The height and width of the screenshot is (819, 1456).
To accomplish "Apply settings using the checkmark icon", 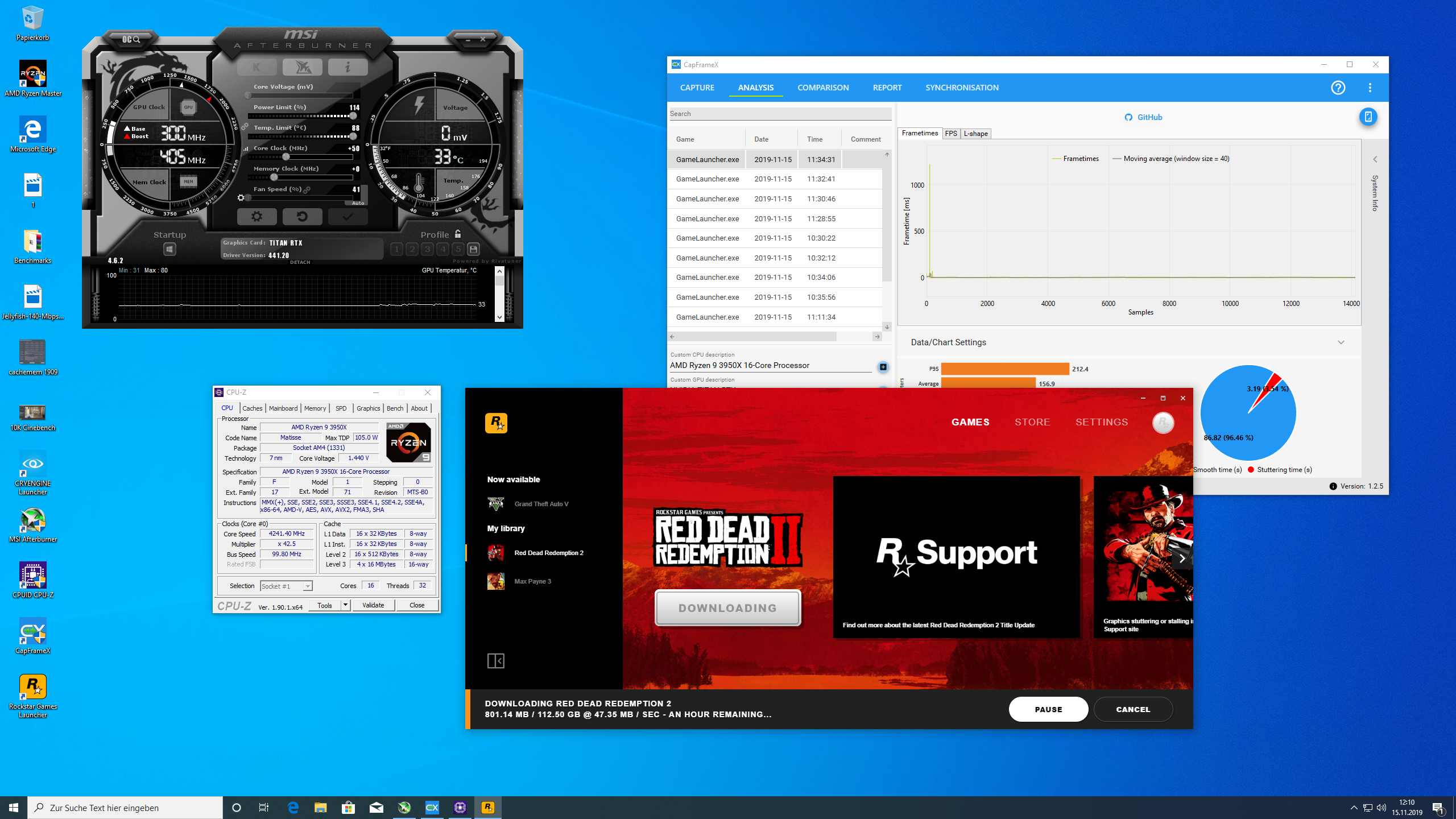I will click(x=348, y=217).
